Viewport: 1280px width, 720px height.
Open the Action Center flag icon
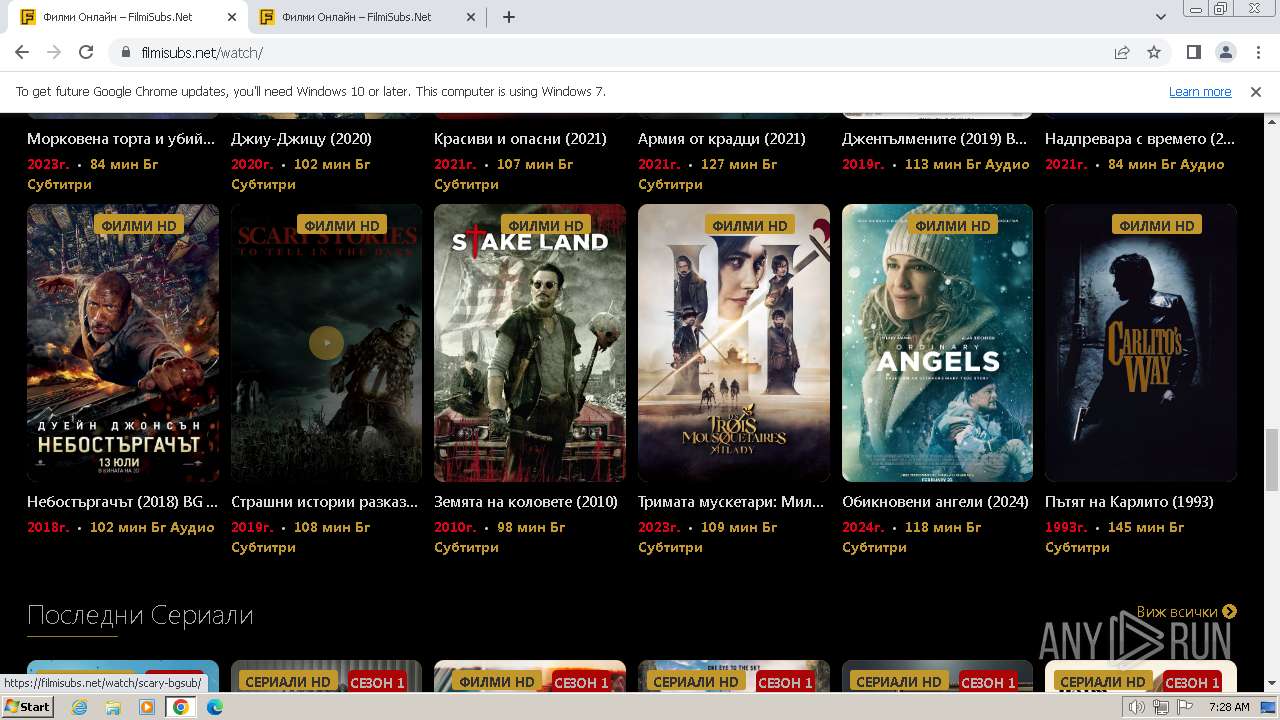(1184, 707)
